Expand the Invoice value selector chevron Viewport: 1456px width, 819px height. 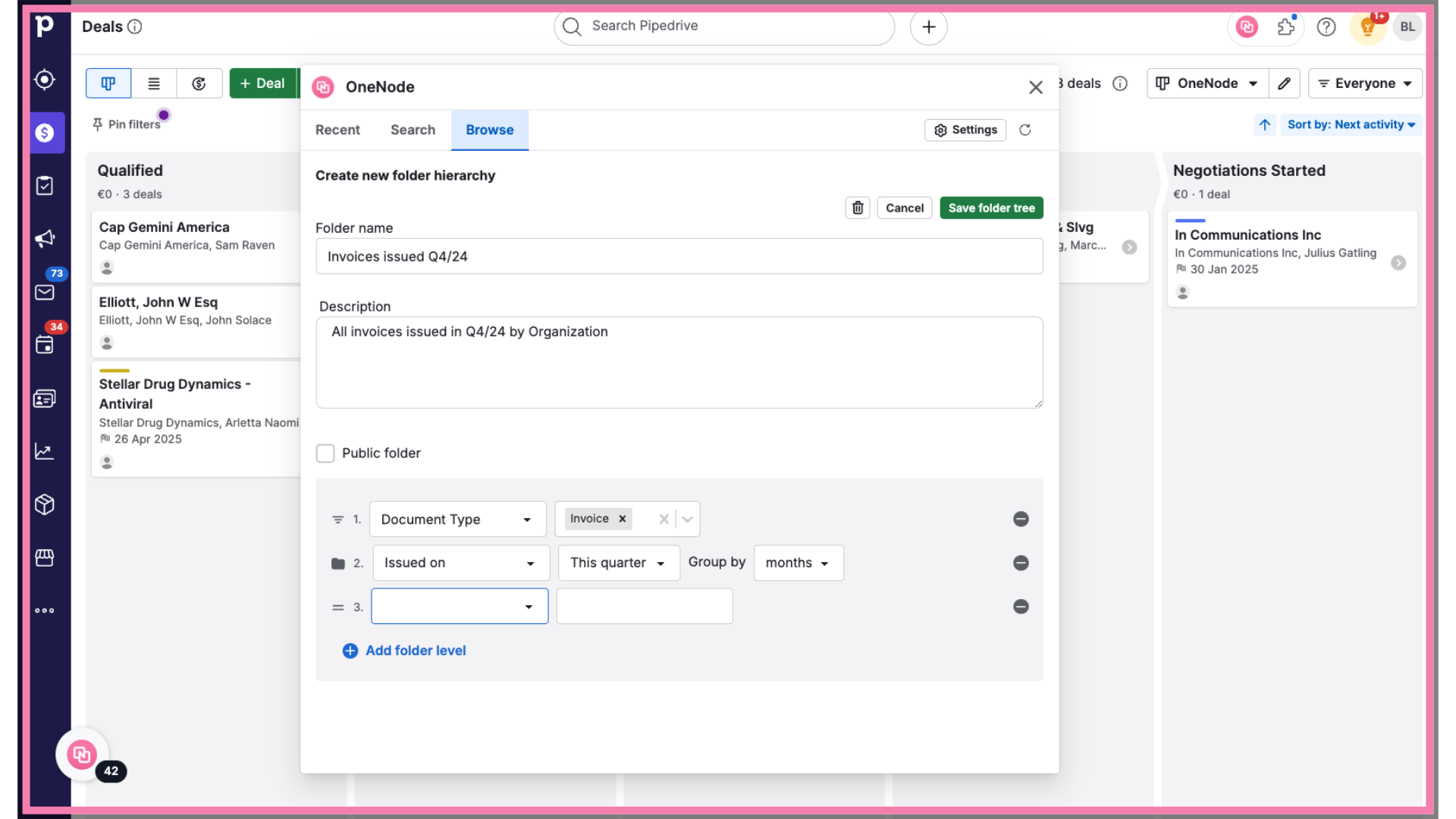point(688,519)
